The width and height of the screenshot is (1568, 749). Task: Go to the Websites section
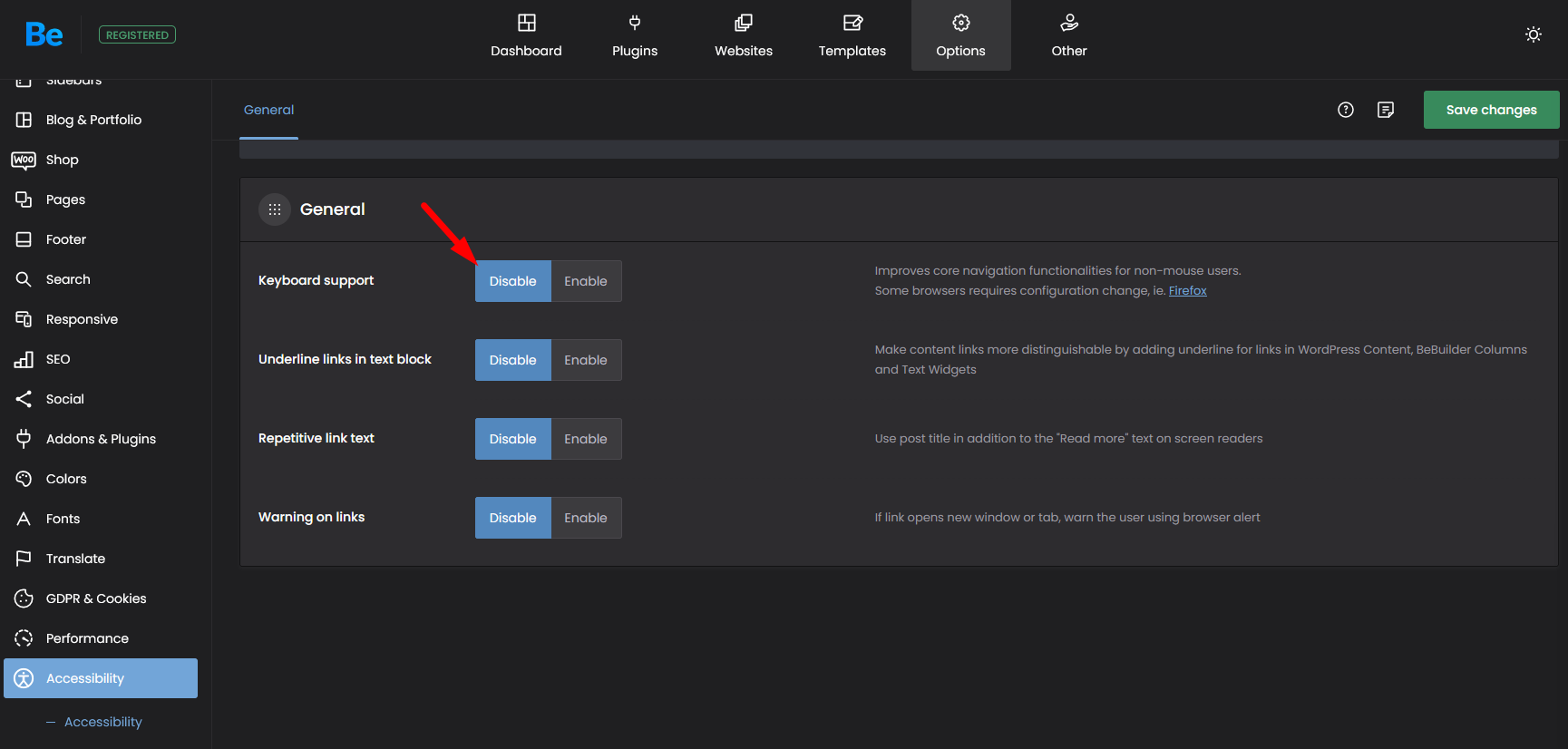click(744, 35)
